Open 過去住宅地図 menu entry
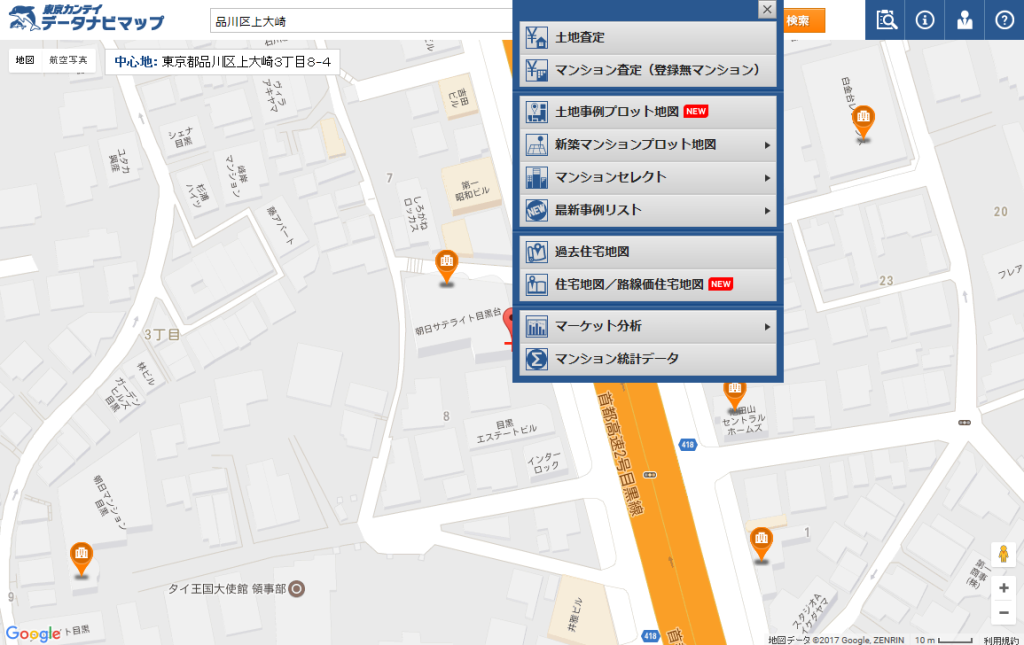Image resolution: width=1024 pixels, height=645 pixels. click(648, 252)
